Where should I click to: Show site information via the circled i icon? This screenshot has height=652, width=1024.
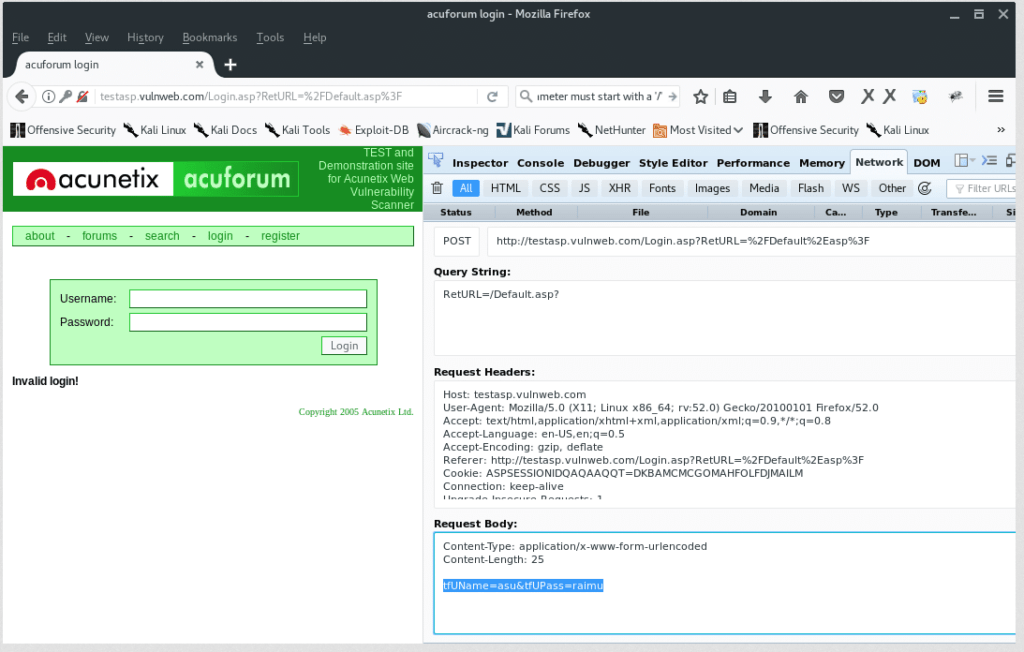coord(48,97)
